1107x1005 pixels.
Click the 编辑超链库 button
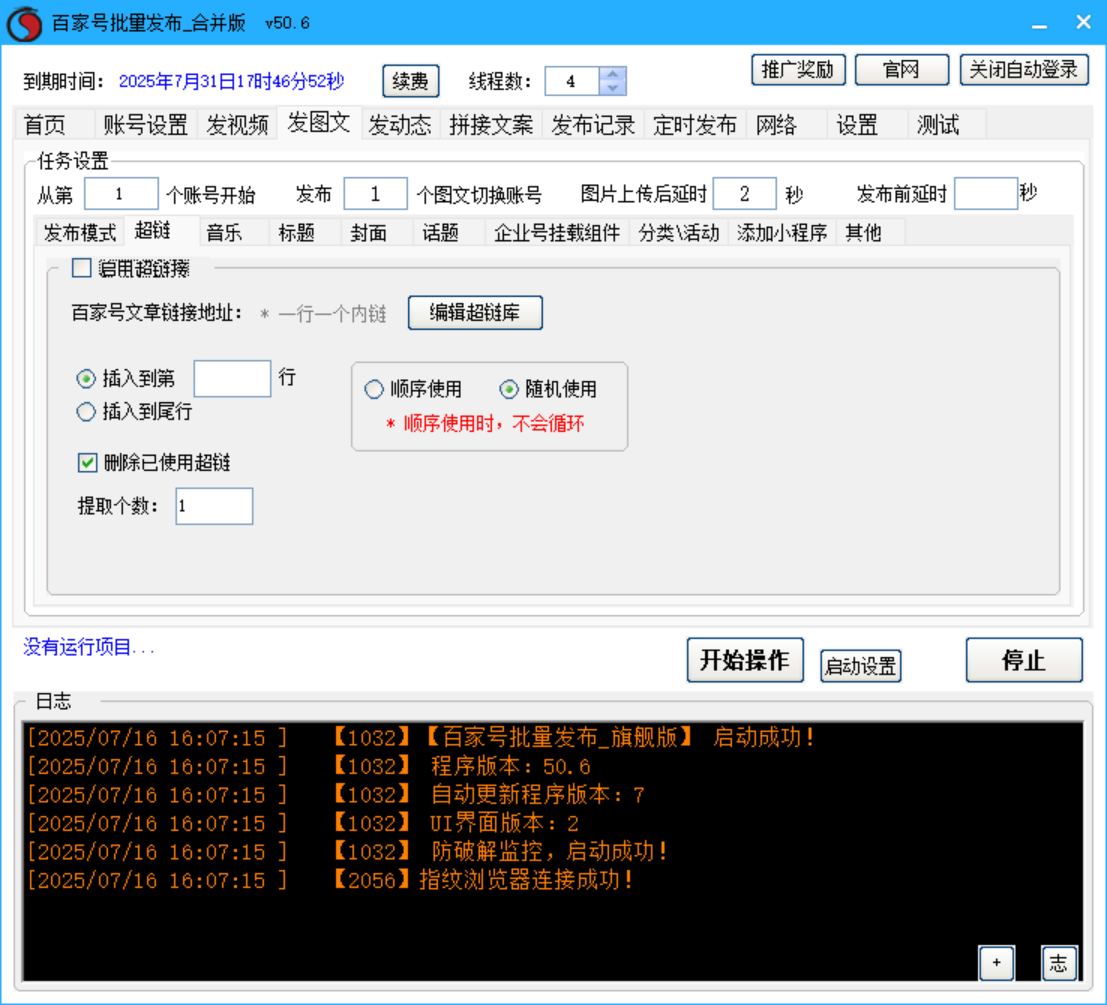coord(475,313)
